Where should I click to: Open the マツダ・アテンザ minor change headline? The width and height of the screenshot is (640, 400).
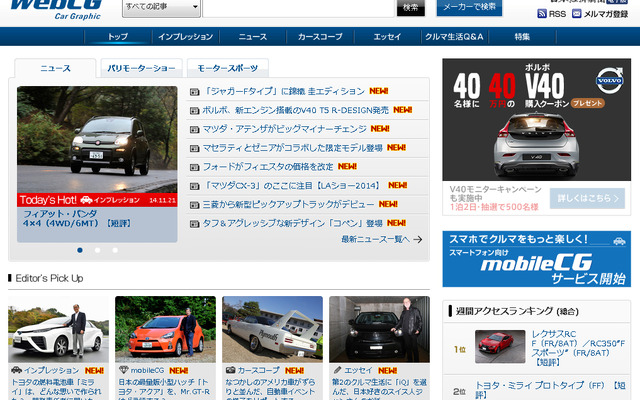[284, 129]
